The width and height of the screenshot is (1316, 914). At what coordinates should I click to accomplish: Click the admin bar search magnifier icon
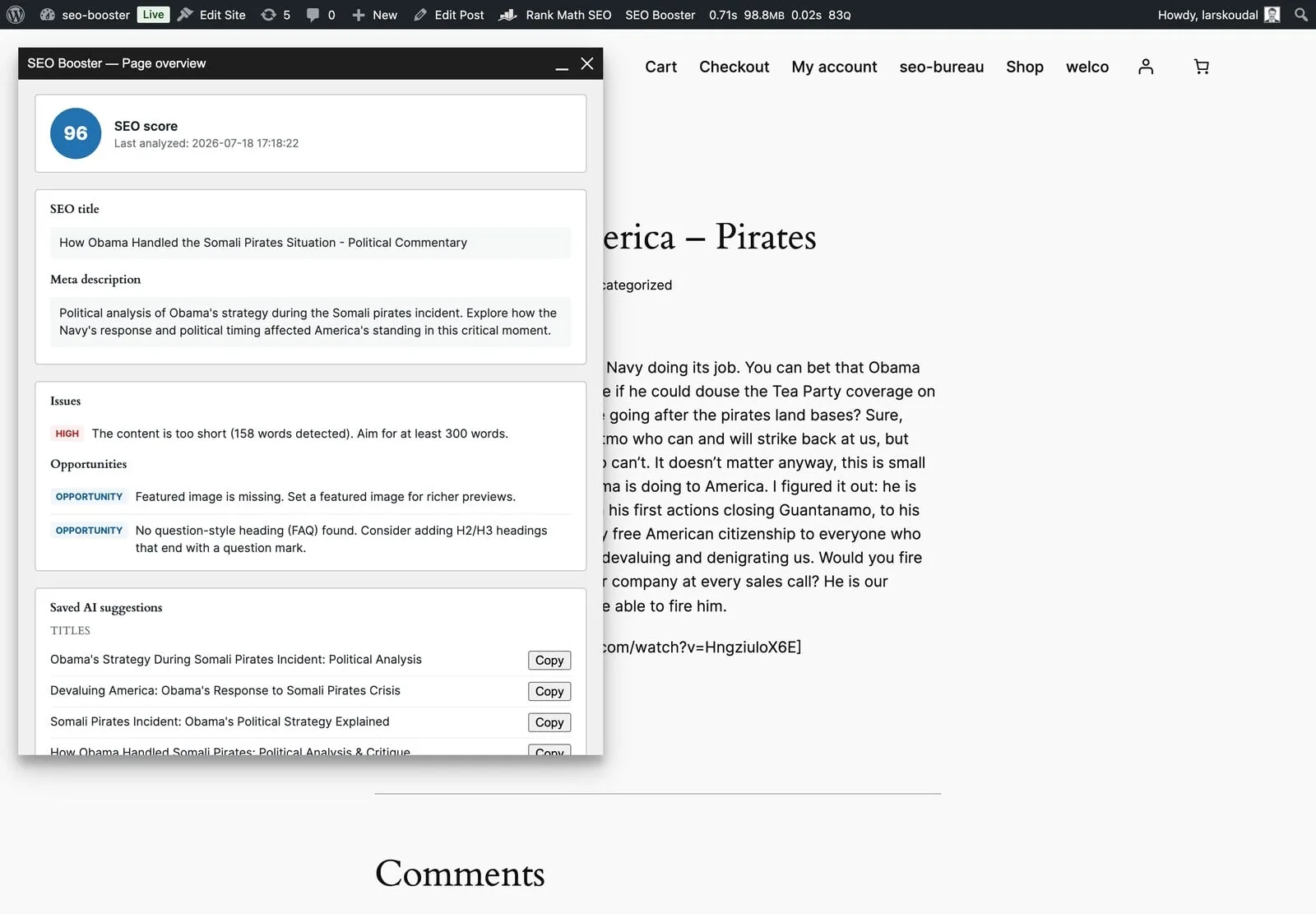(x=1300, y=15)
